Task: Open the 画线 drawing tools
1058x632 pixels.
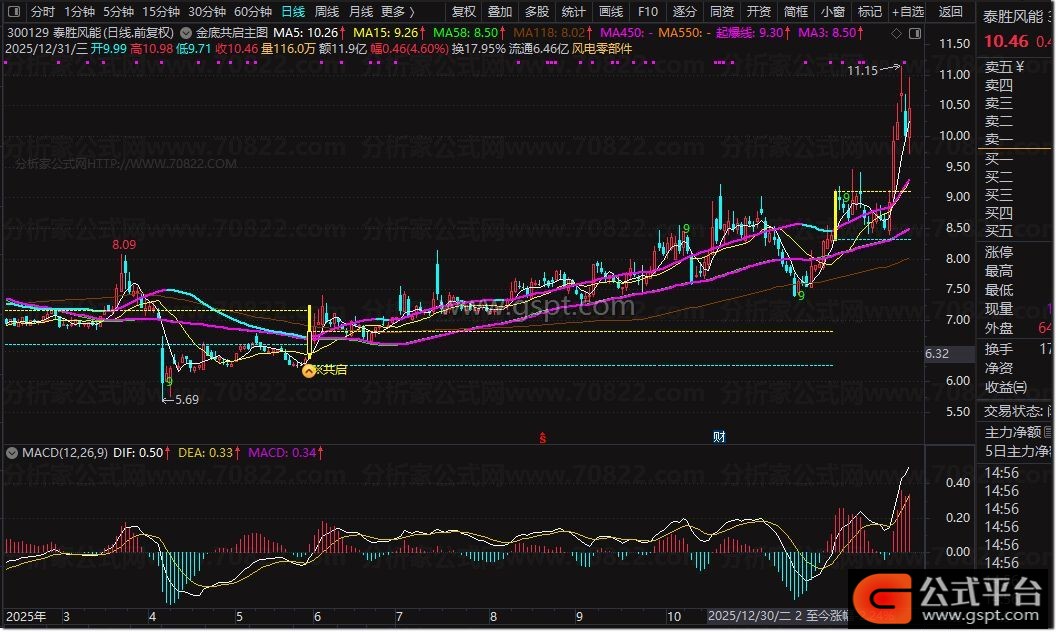Action: click(x=610, y=12)
